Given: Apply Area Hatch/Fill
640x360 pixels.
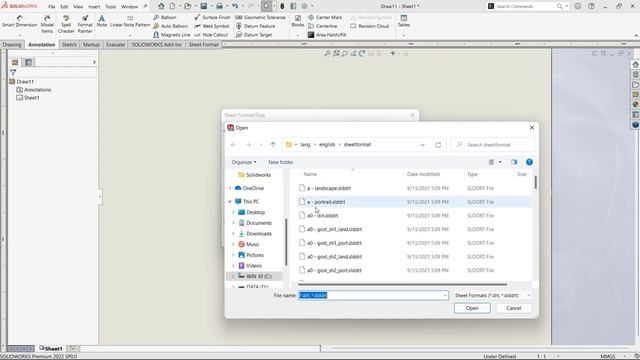Looking at the screenshot, I should click(x=327, y=35).
